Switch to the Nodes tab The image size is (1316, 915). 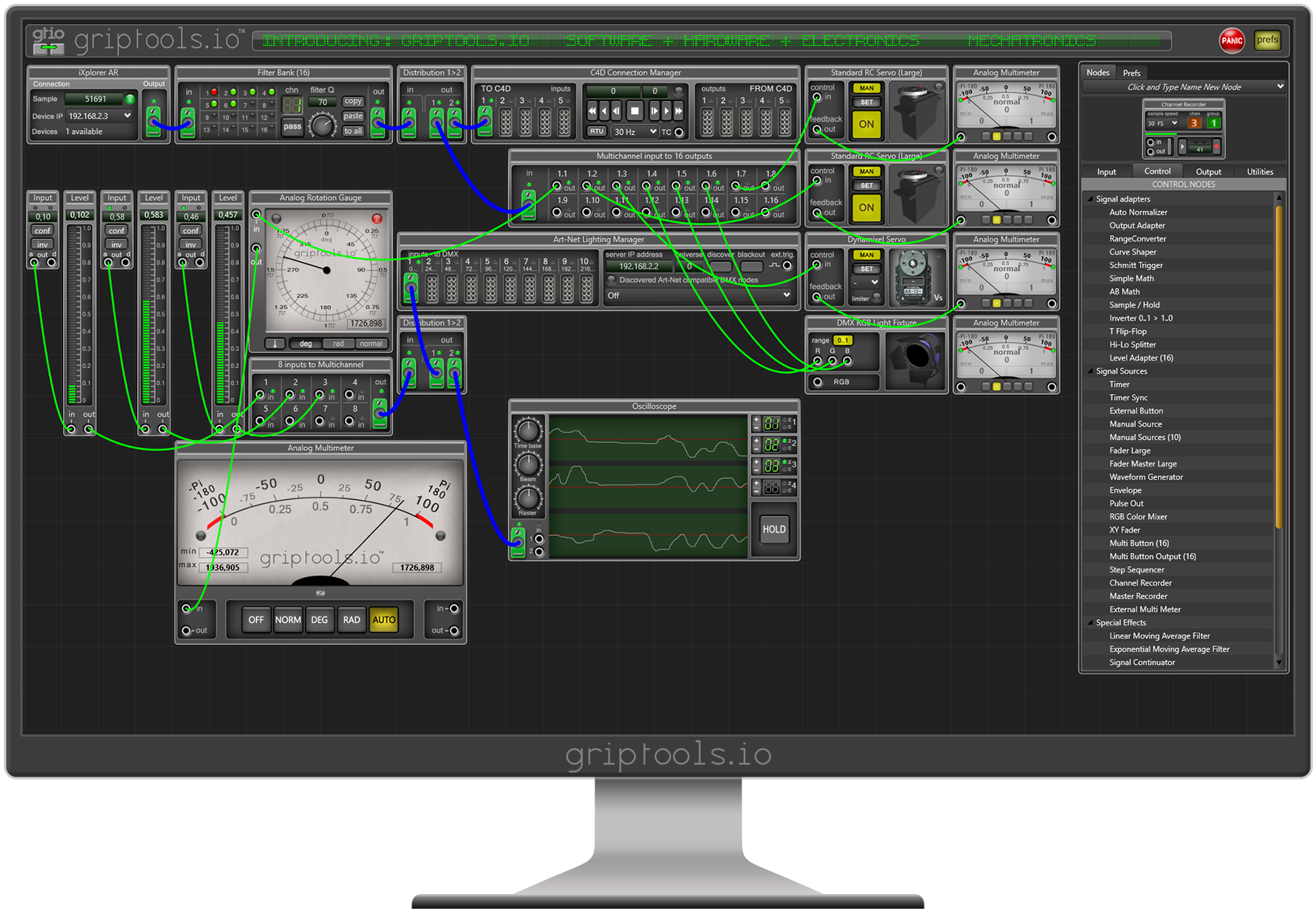(x=1098, y=72)
